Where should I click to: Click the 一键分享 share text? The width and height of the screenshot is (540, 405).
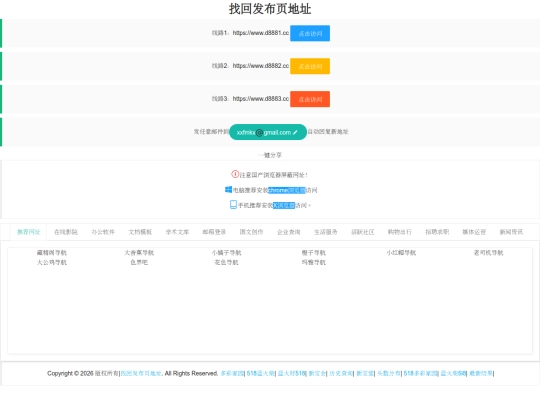[x=270, y=155]
